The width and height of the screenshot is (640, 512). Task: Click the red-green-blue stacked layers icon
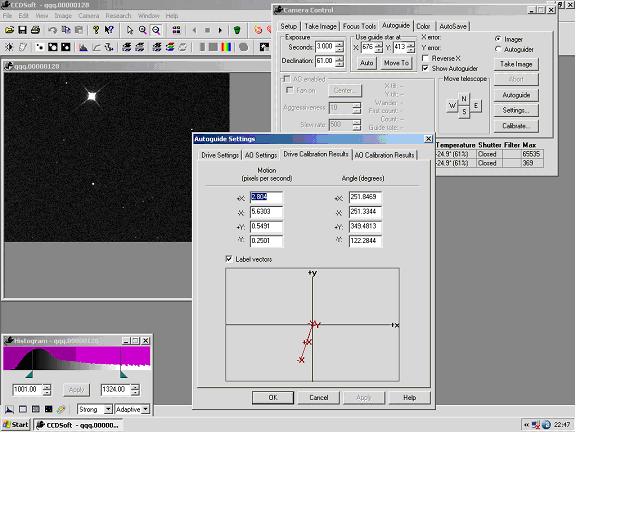point(170,47)
